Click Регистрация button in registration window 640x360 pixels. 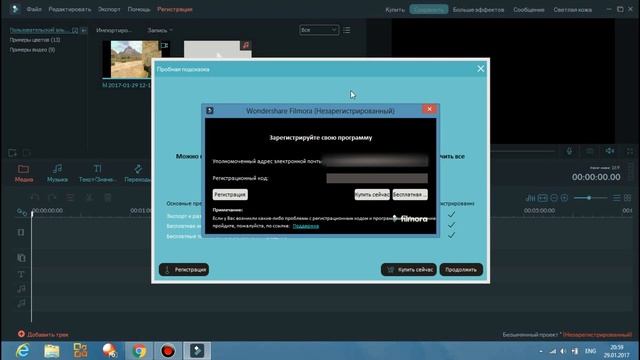pos(230,195)
